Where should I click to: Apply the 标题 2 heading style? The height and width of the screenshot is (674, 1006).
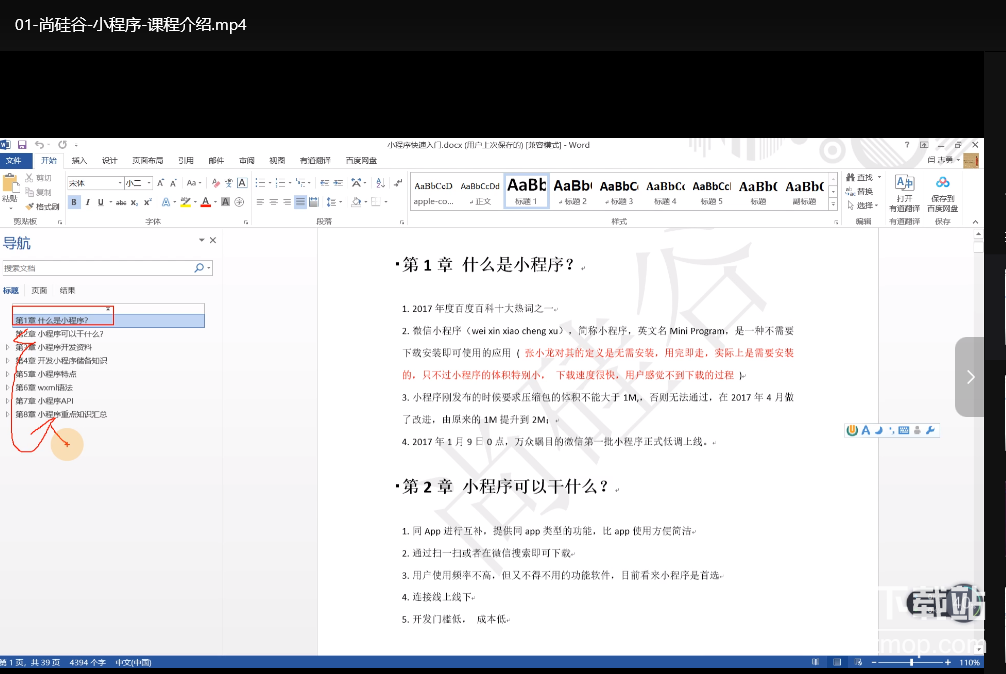click(572, 191)
